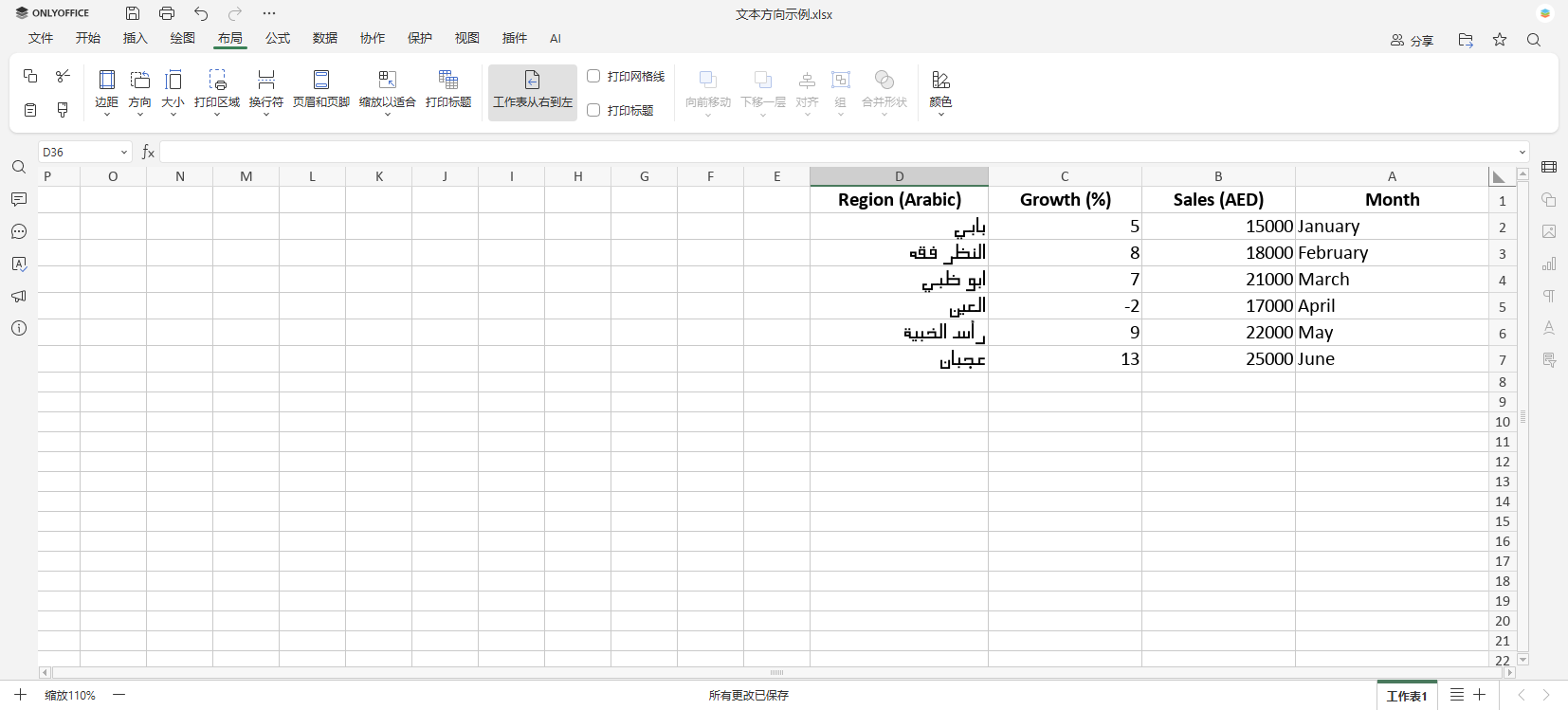Undo the last action

pos(201,13)
